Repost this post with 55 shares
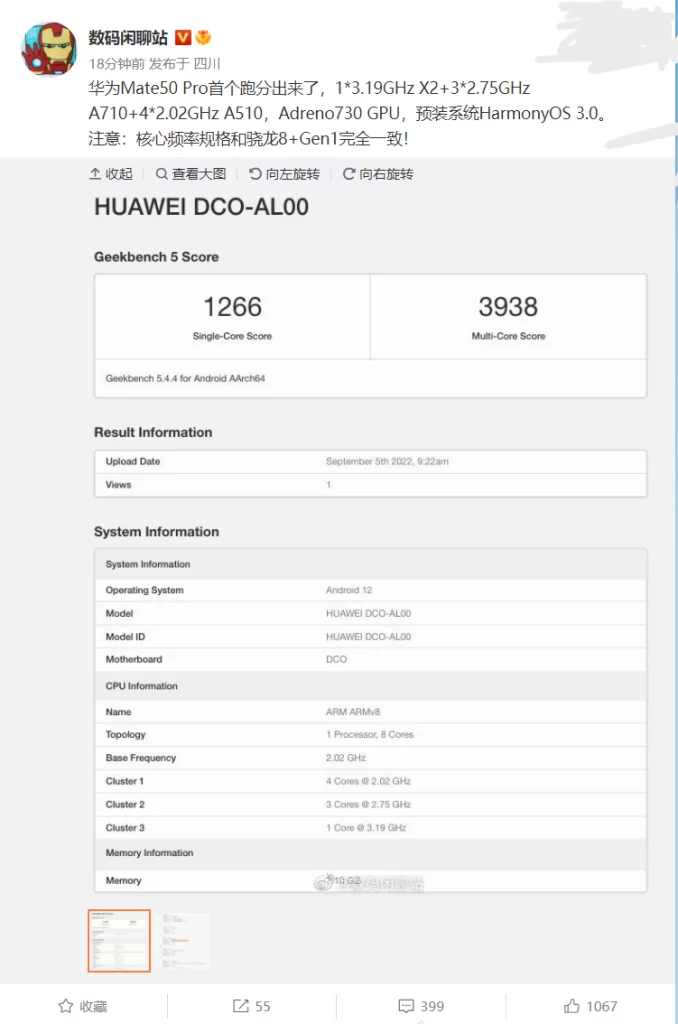This screenshot has height=1024, width=678. pos(251,1006)
